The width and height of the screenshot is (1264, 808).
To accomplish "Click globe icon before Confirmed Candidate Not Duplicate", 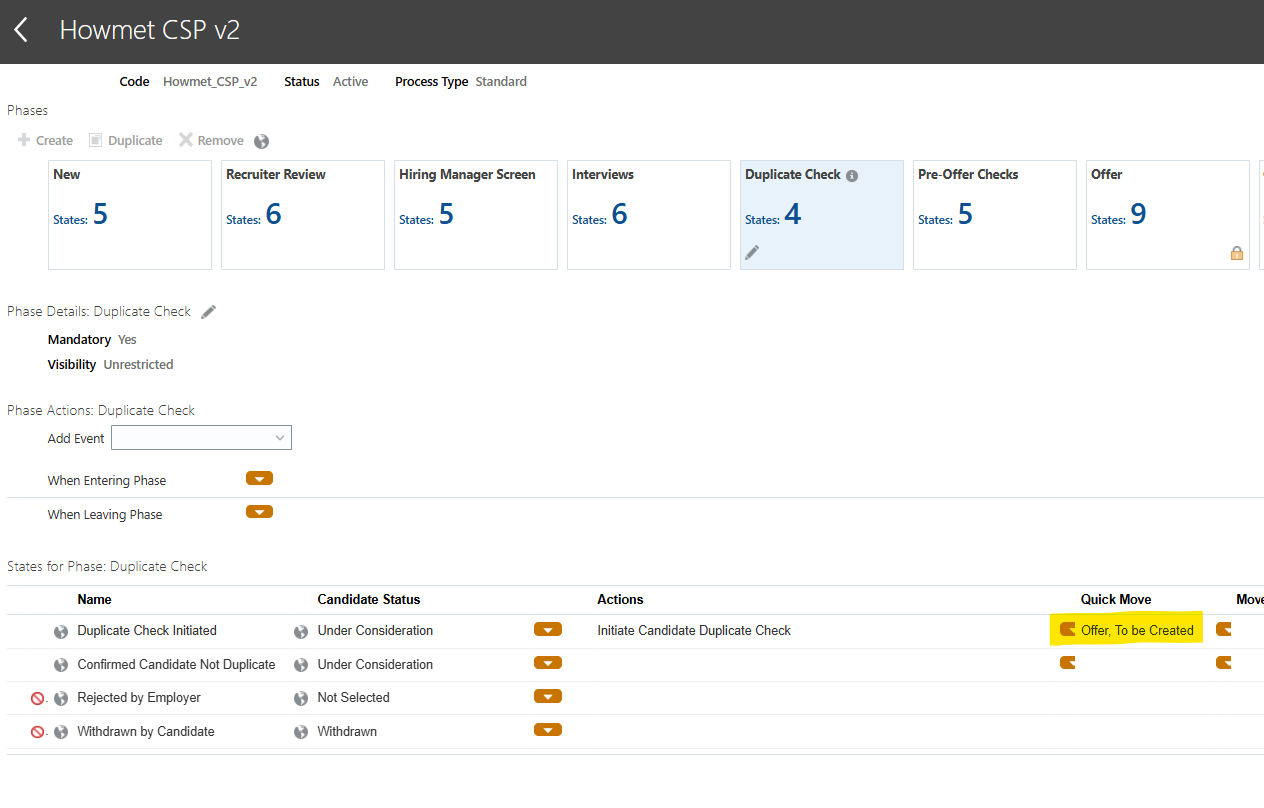I will [61, 665].
